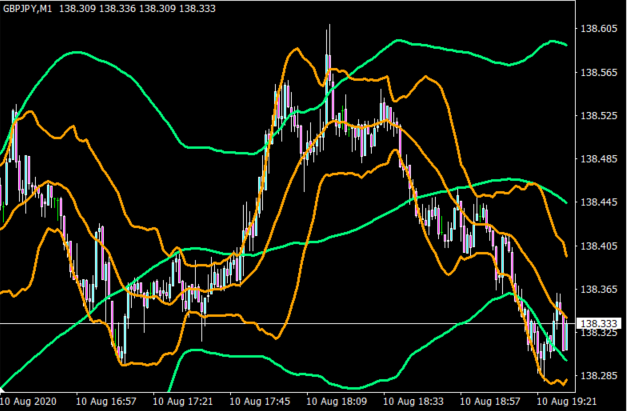Select the 138.445 price axis label
This screenshot has width=627, height=411.
pos(599,202)
